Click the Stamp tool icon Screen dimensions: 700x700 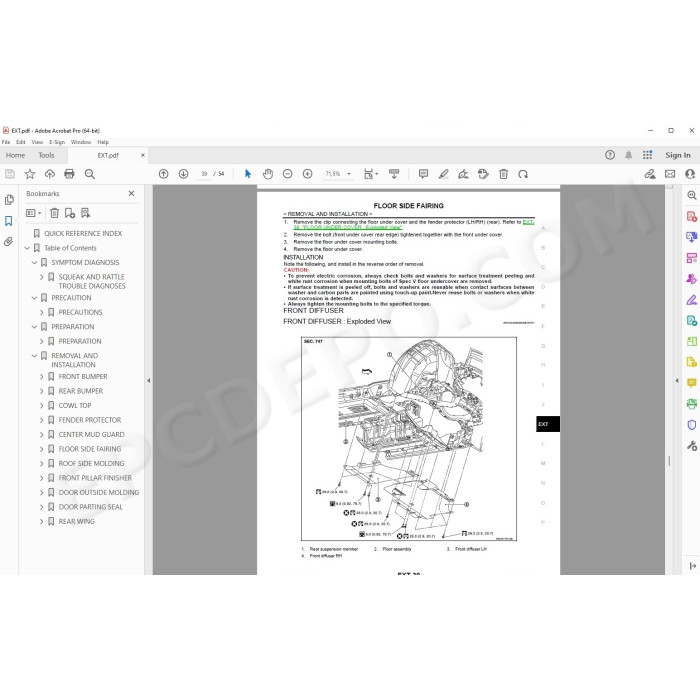483,174
